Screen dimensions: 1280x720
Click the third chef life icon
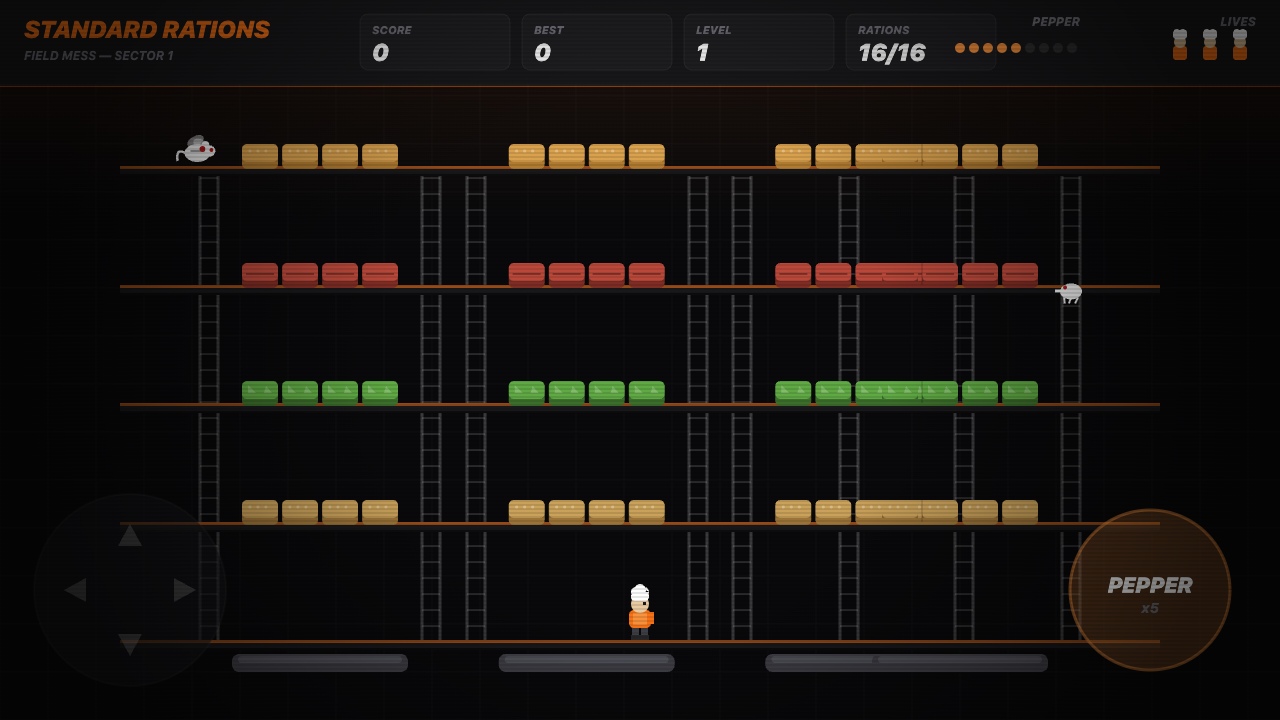[1240, 45]
